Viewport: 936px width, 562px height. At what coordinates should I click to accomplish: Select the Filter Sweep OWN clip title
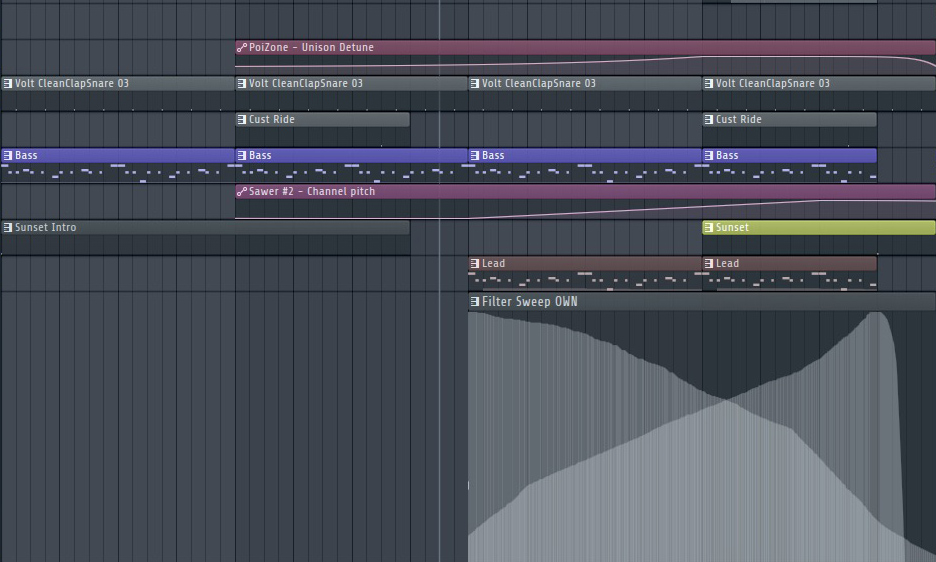click(529, 302)
